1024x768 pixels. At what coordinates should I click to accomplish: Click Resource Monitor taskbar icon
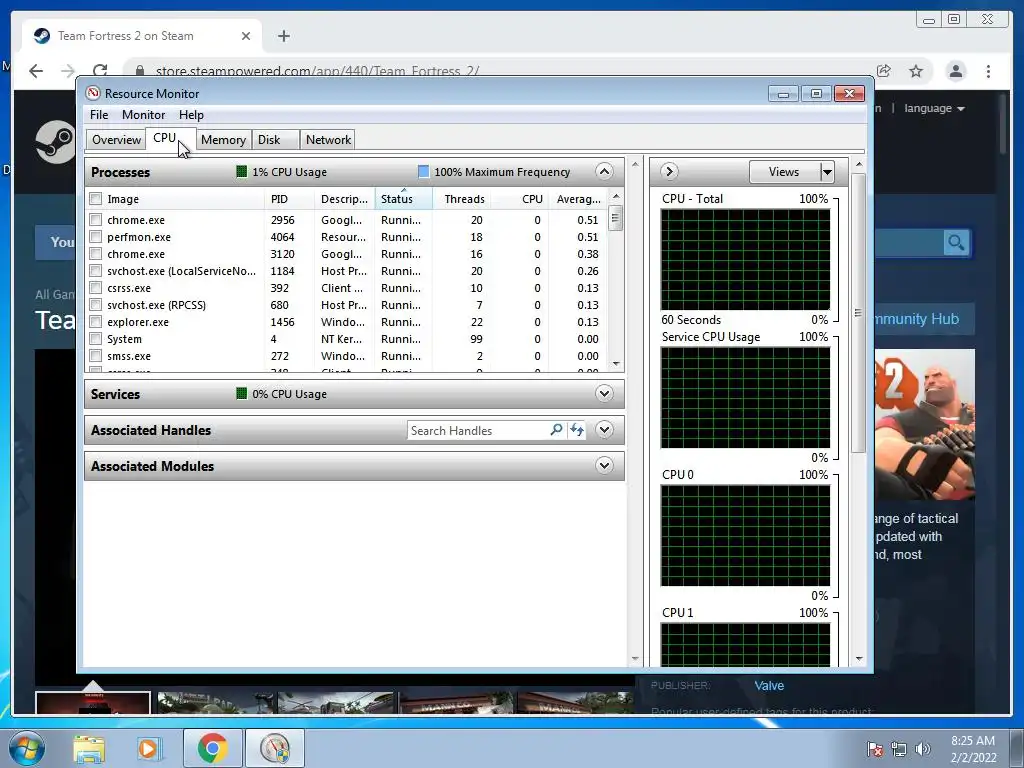(x=275, y=748)
